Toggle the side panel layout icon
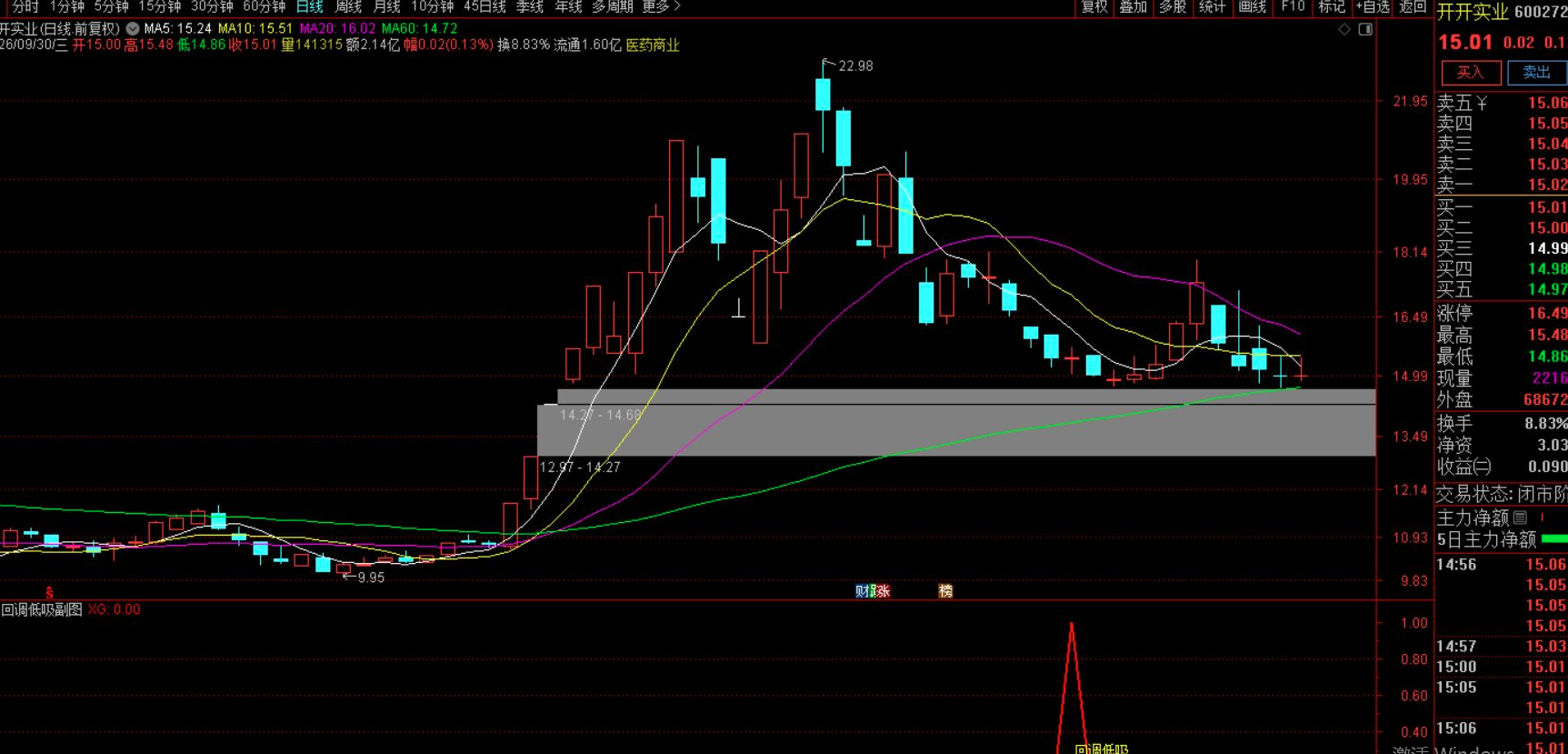The height and width of the screenshot is (754, 1568). tap(1365, 29)
